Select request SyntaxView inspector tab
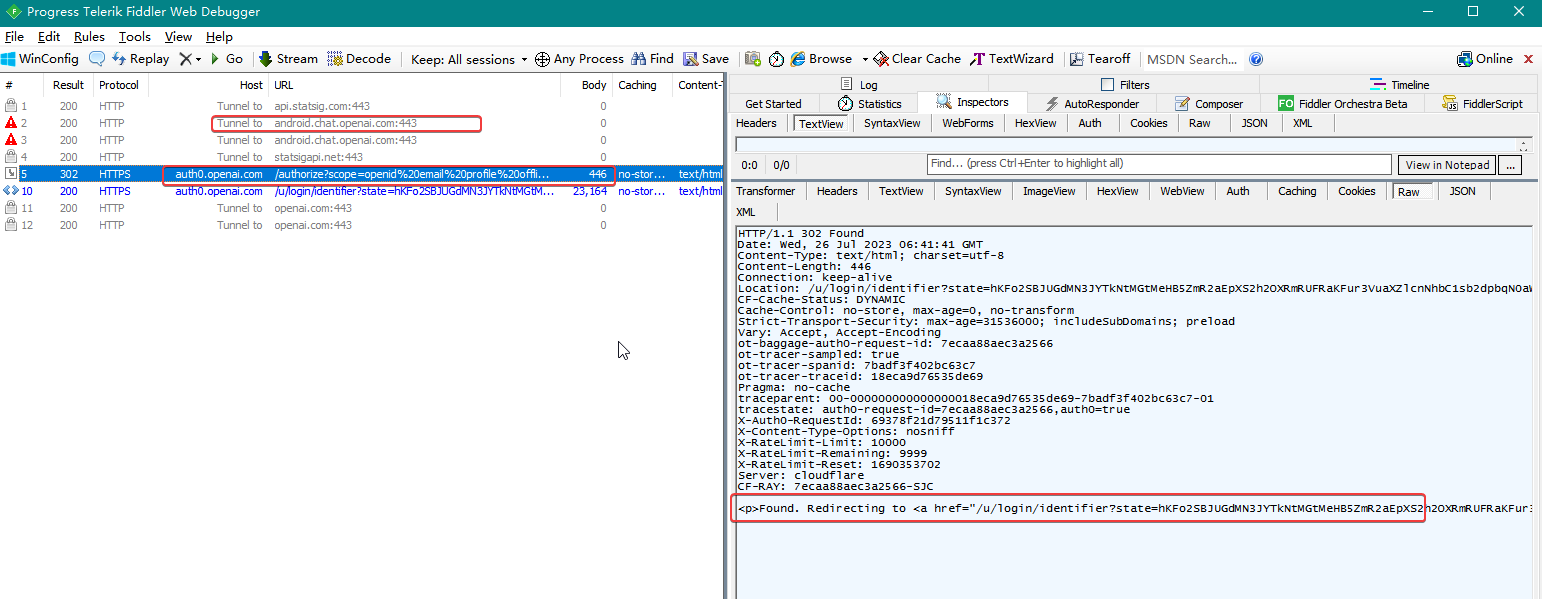The image size is (1542, 599). (892, 123)
